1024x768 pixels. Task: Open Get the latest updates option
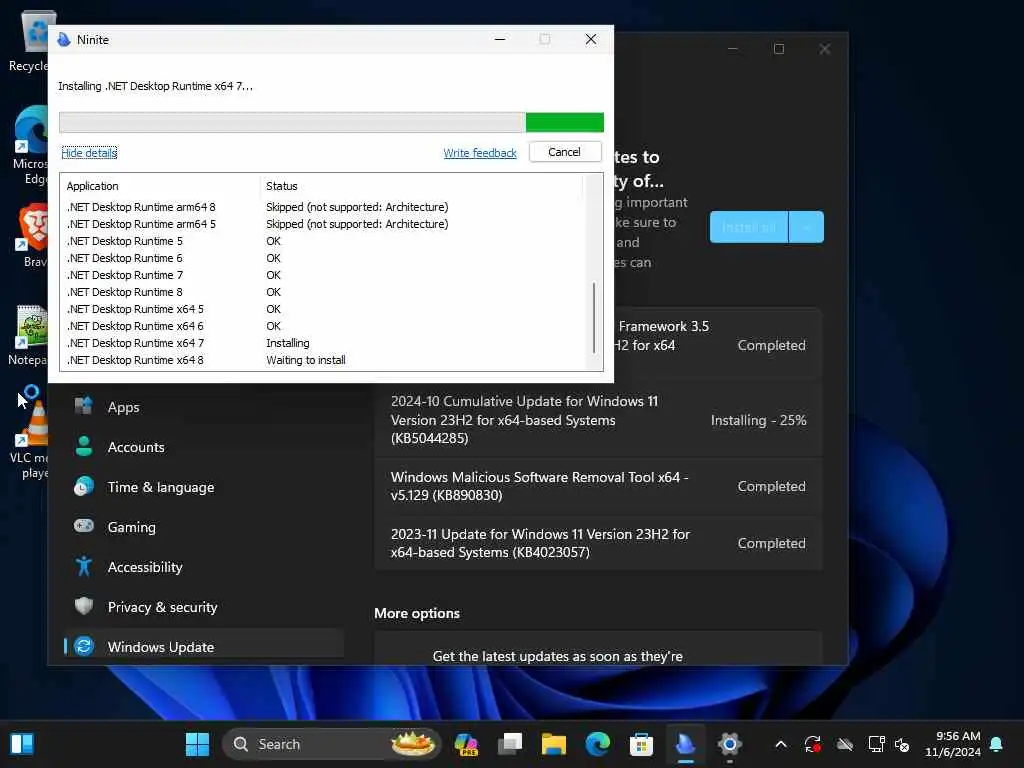point(598,649)
